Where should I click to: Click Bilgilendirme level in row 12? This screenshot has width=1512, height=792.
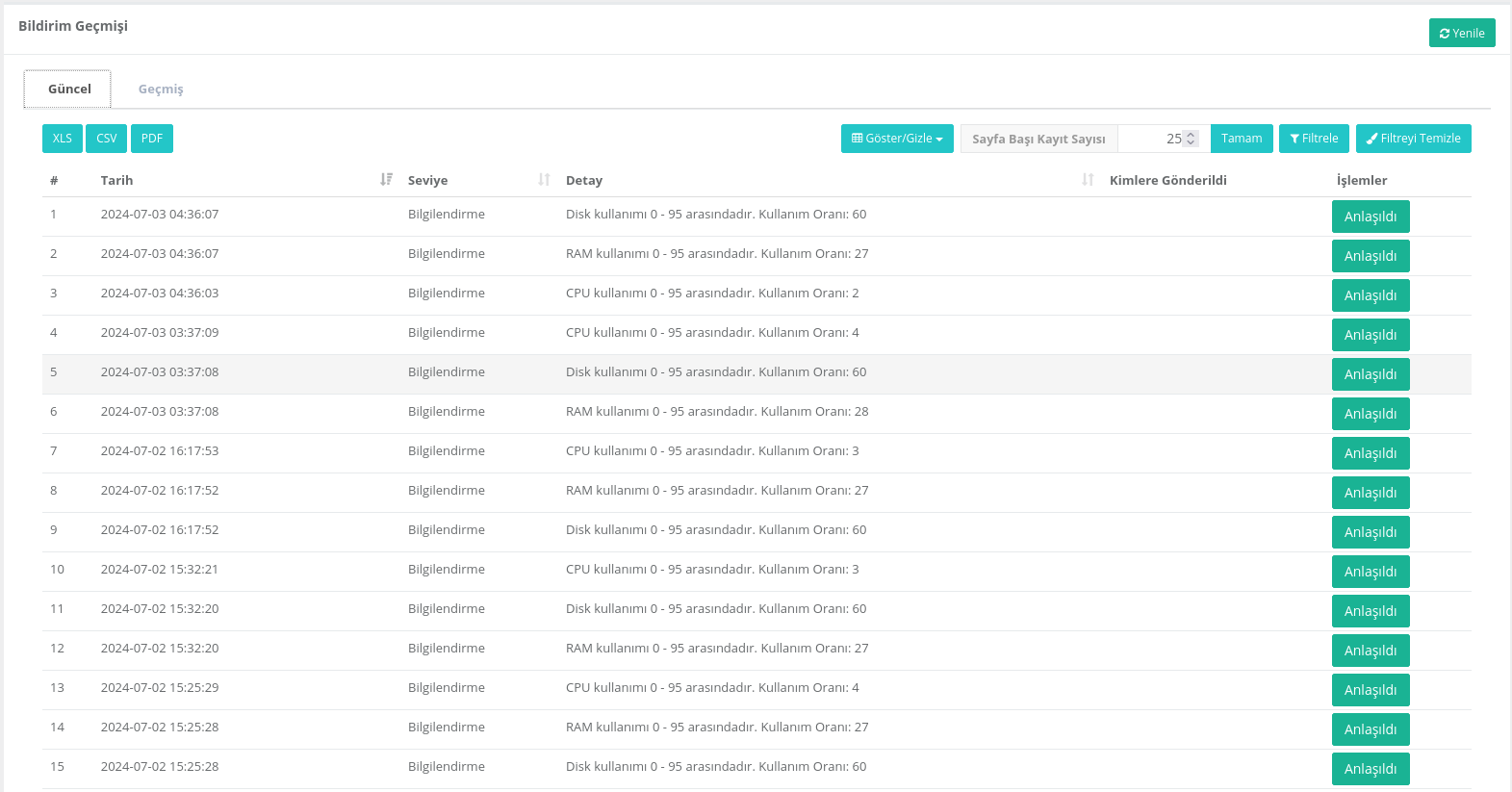(447, 649)
